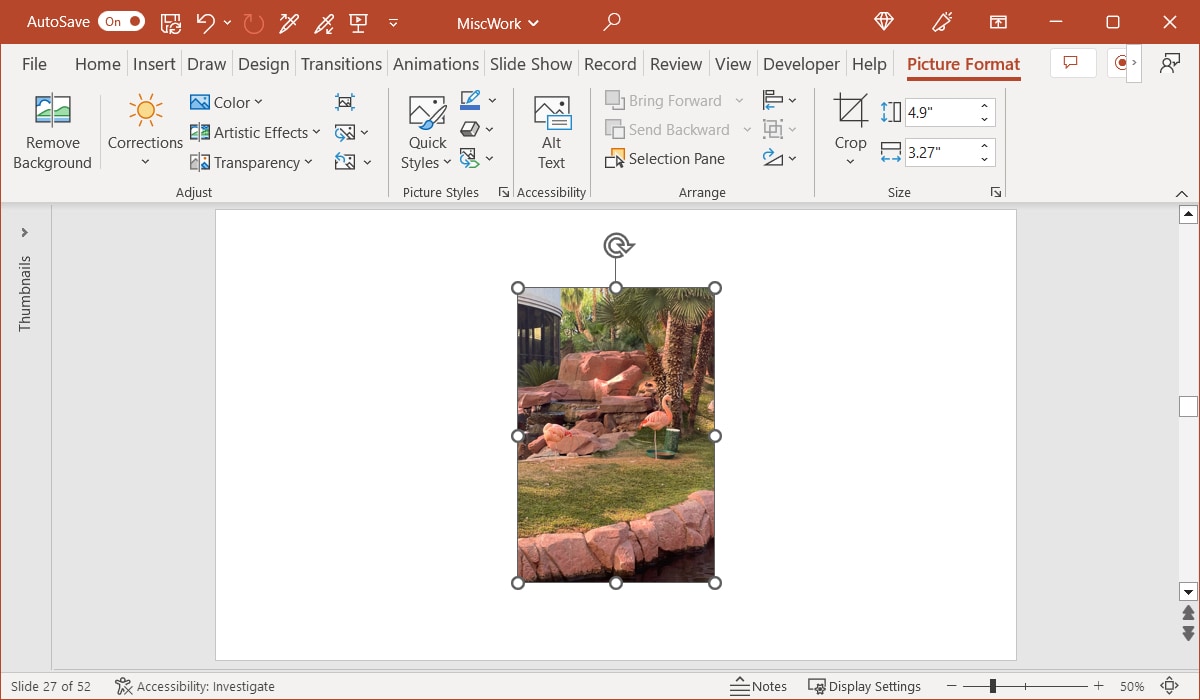1200x700 pixels.
Task: Click Display Settings in the status bar
Action: [x=865, y=686]
